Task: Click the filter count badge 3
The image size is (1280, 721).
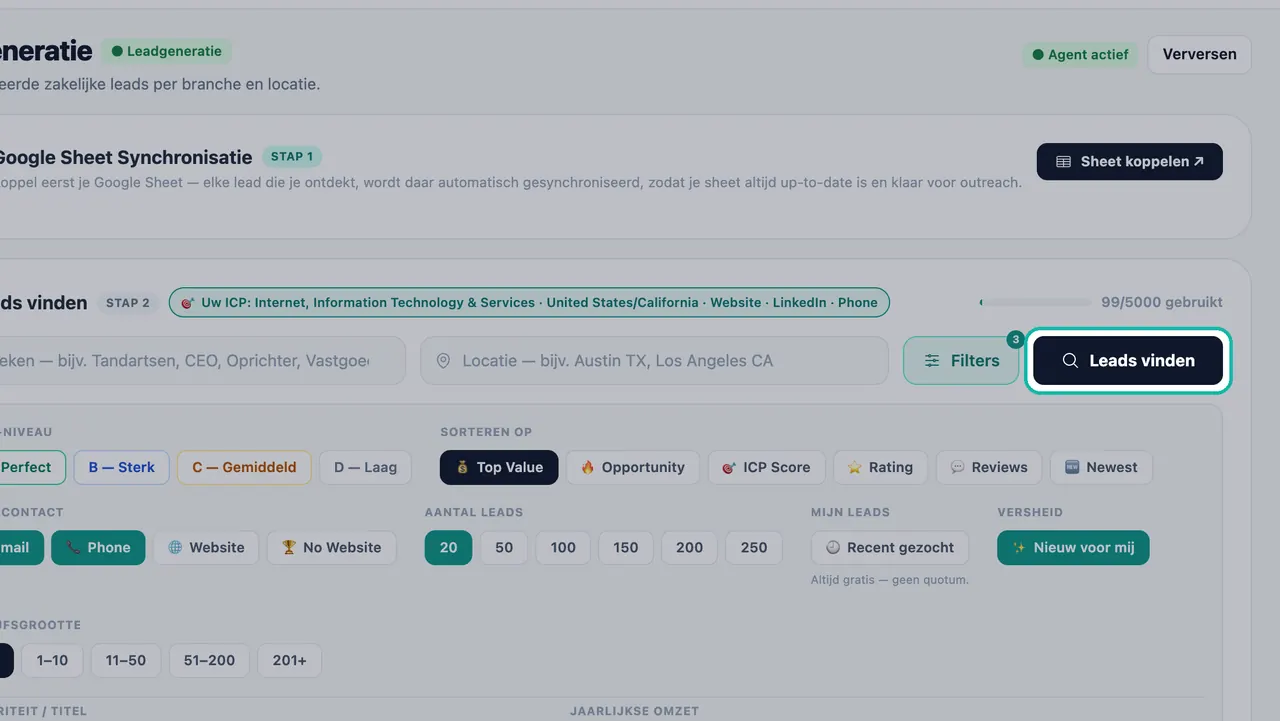Action: click(x=1016, y=339)
